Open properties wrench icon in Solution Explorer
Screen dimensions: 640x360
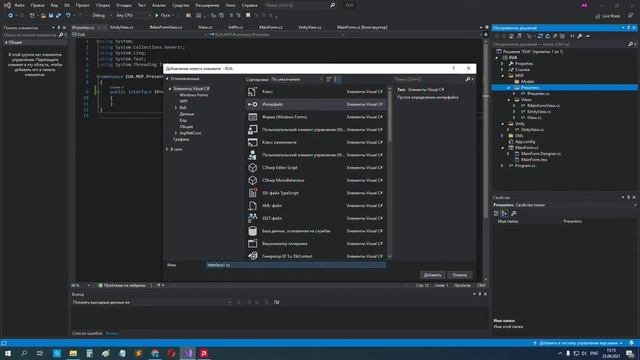pos(580,36)
